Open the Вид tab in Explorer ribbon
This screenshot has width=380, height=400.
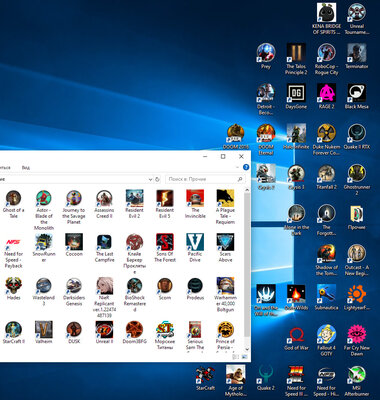click(26, 167)
